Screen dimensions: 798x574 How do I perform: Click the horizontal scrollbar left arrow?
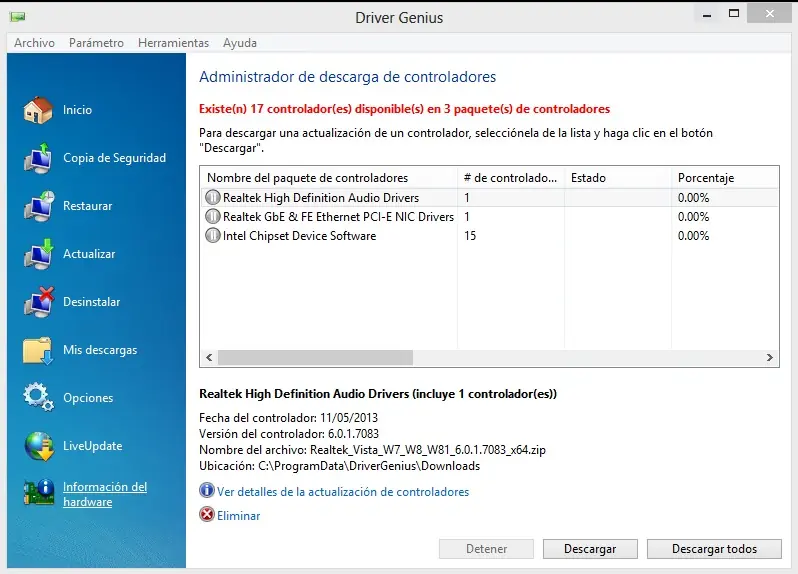209,358
